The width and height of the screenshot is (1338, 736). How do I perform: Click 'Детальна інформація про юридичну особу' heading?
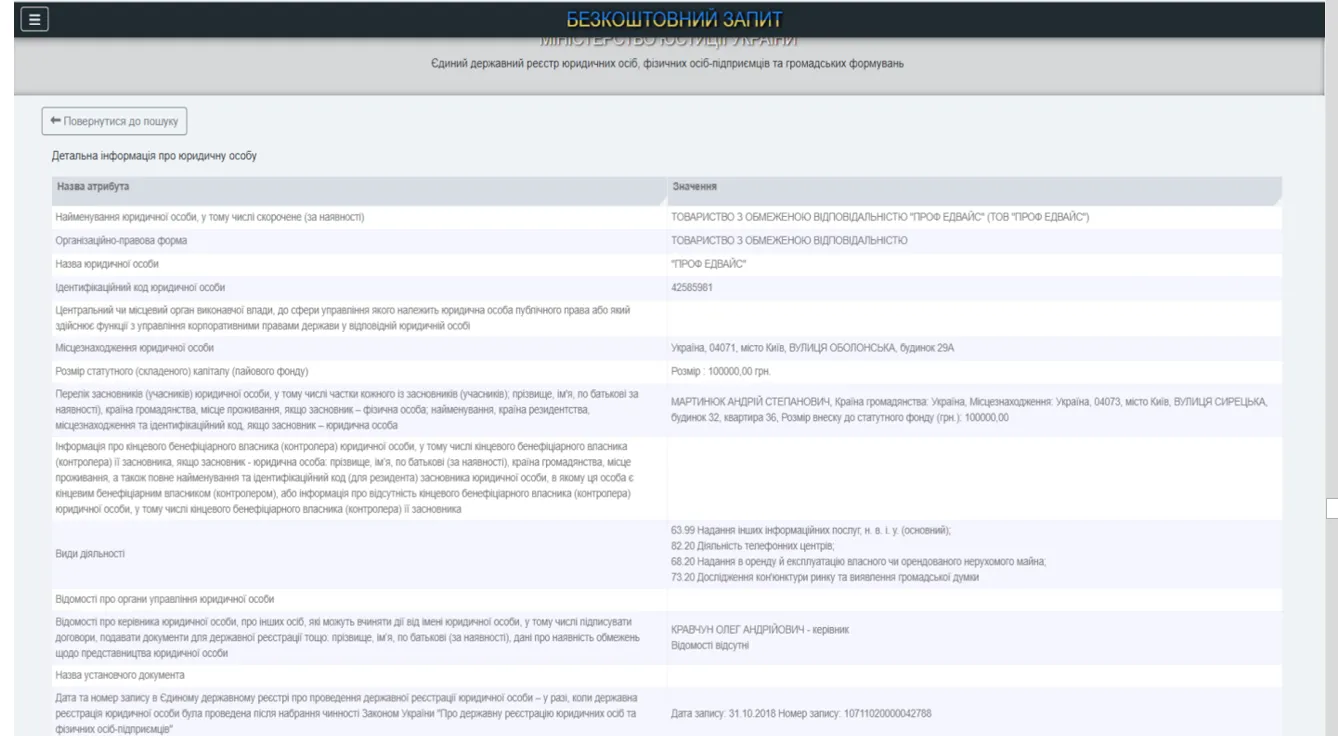[x=155, y=157]
